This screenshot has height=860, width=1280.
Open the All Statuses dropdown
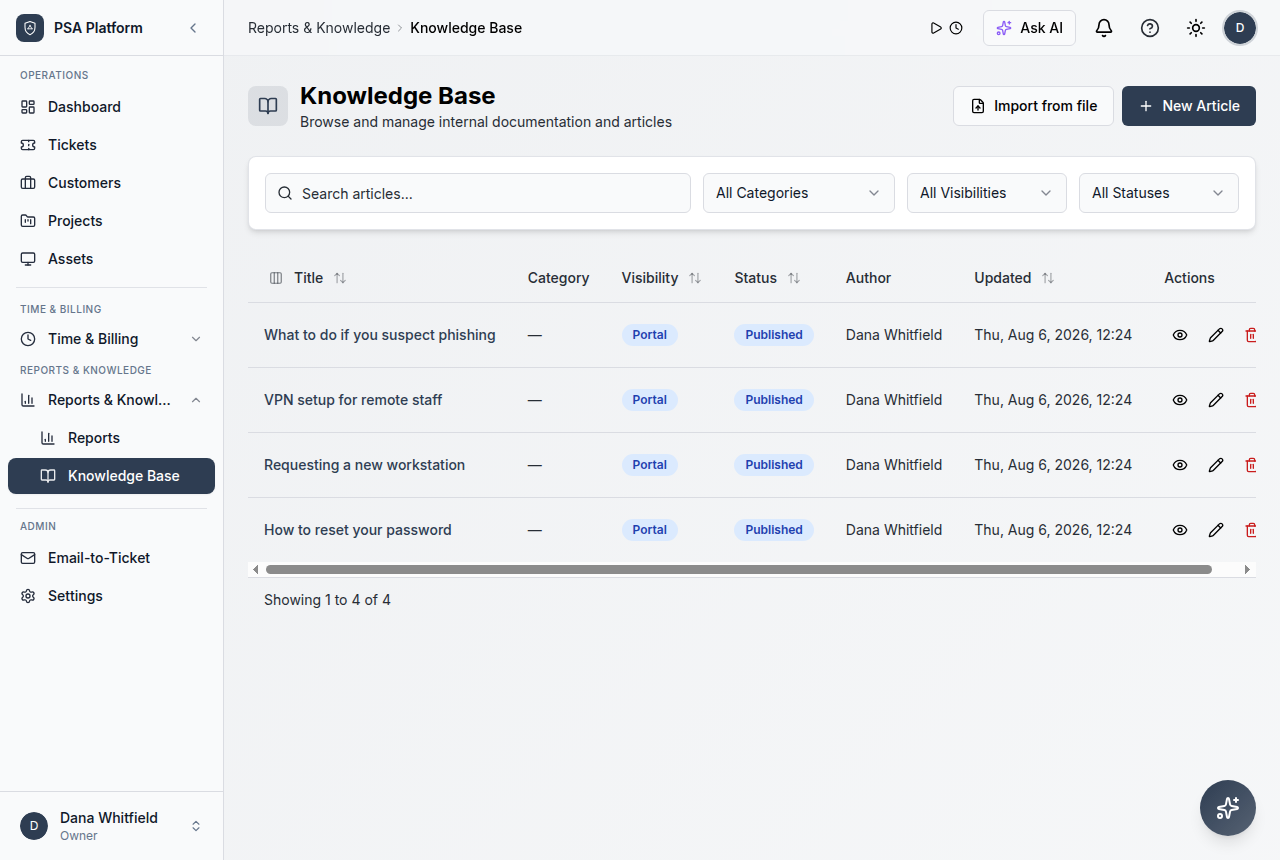pos(1159,193)
